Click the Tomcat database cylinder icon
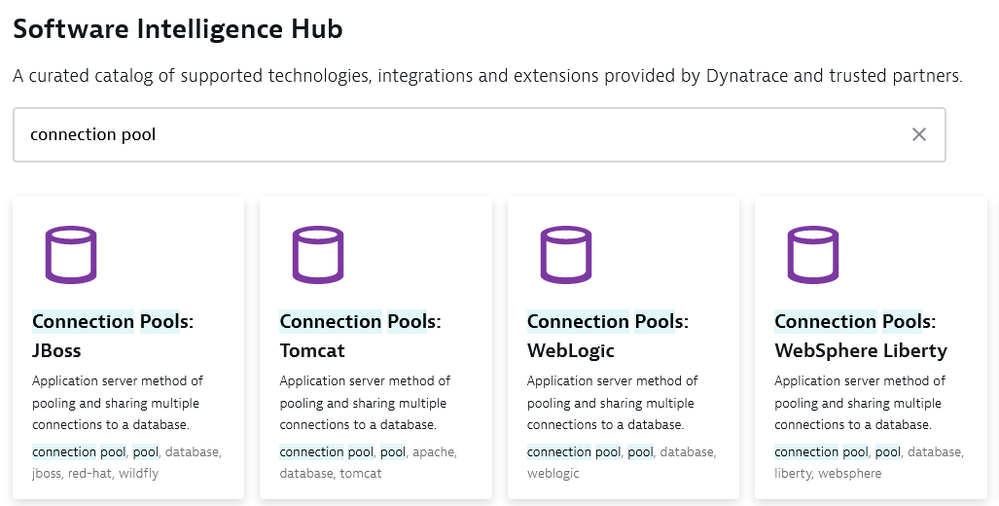Image resolution: width=999 pixels, height=506 pixels. tap(318, 254)
